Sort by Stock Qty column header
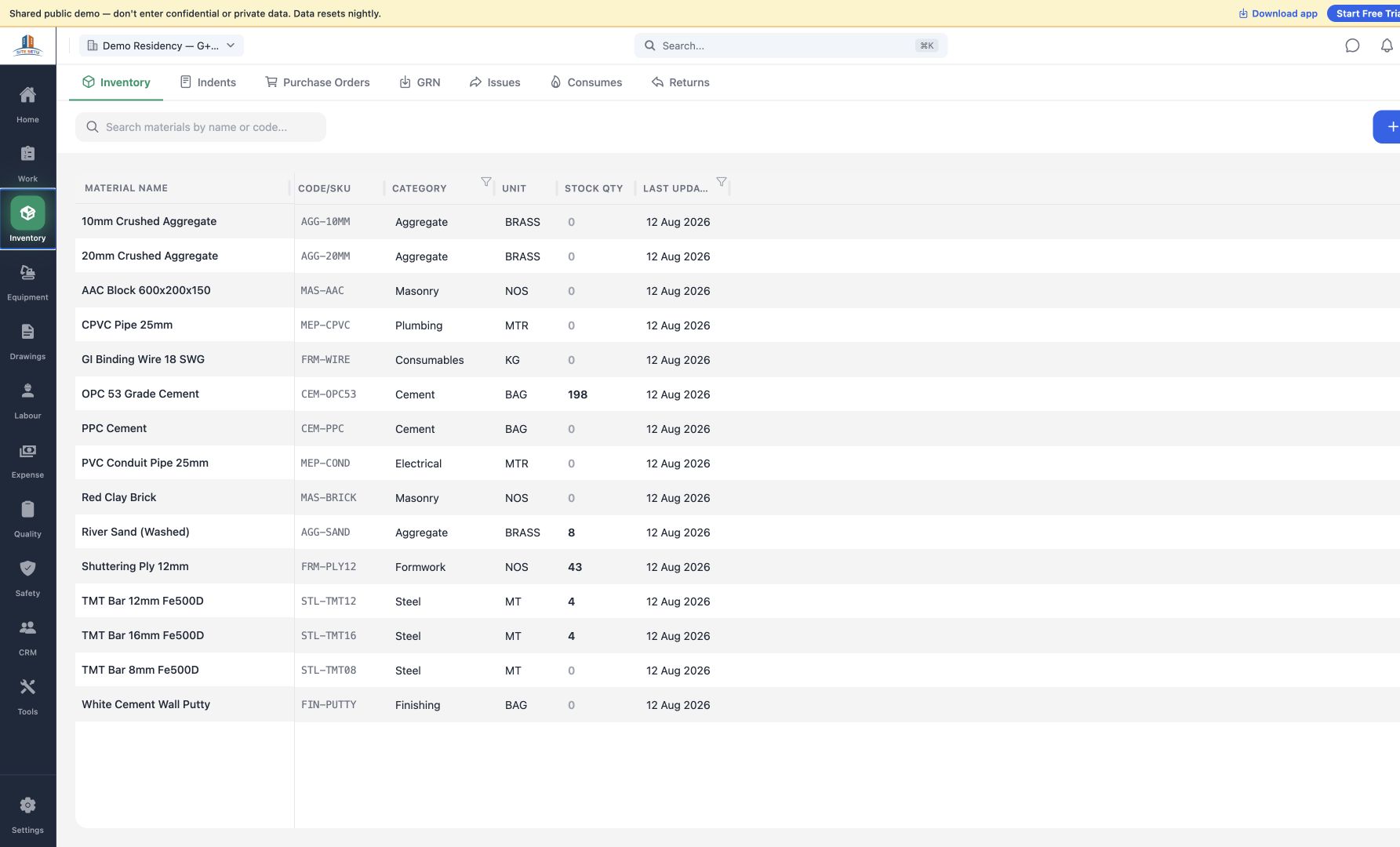 [594, 188]
